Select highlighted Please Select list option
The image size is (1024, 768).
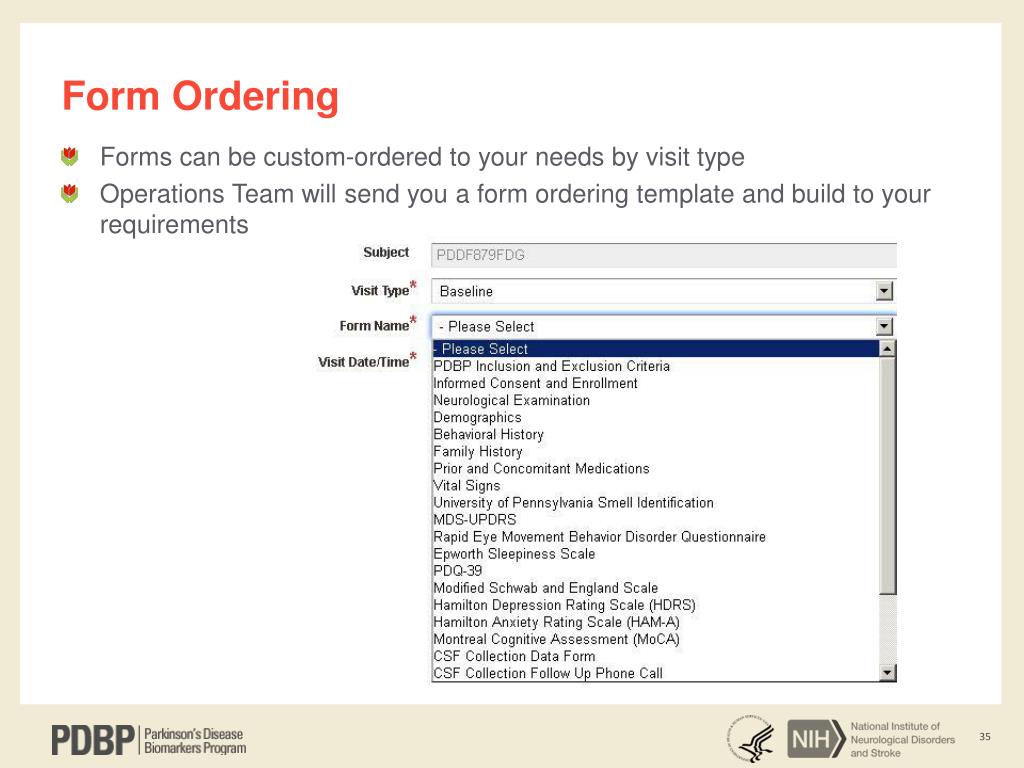coord(656,349)
